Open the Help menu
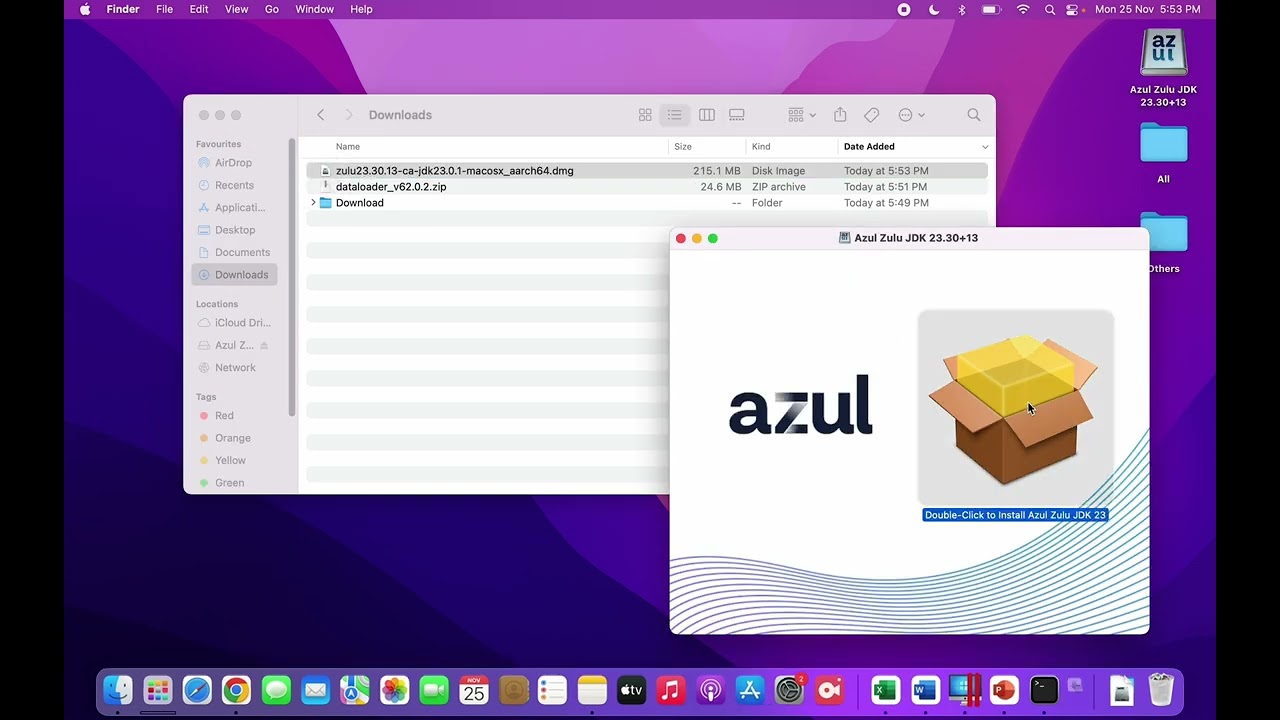 click(361, 9)
